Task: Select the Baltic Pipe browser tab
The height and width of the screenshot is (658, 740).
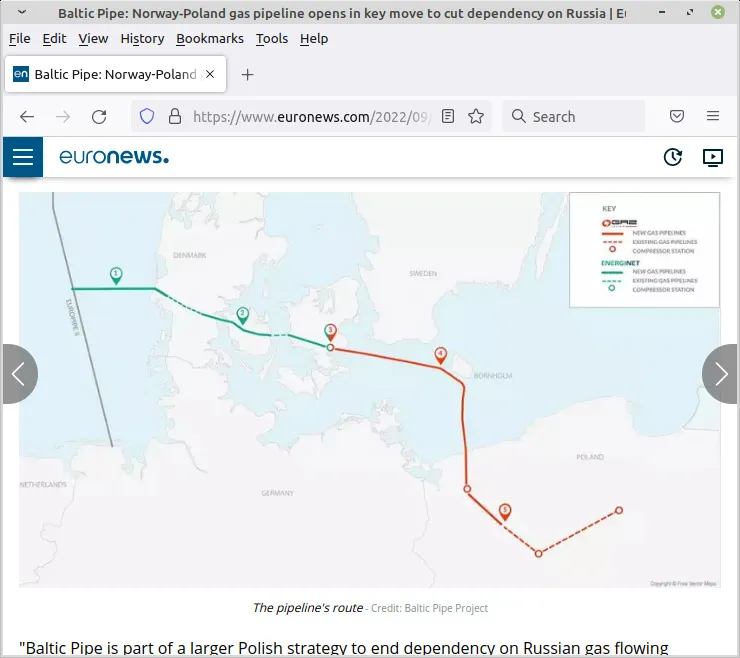Action: (x=116, y=74)
